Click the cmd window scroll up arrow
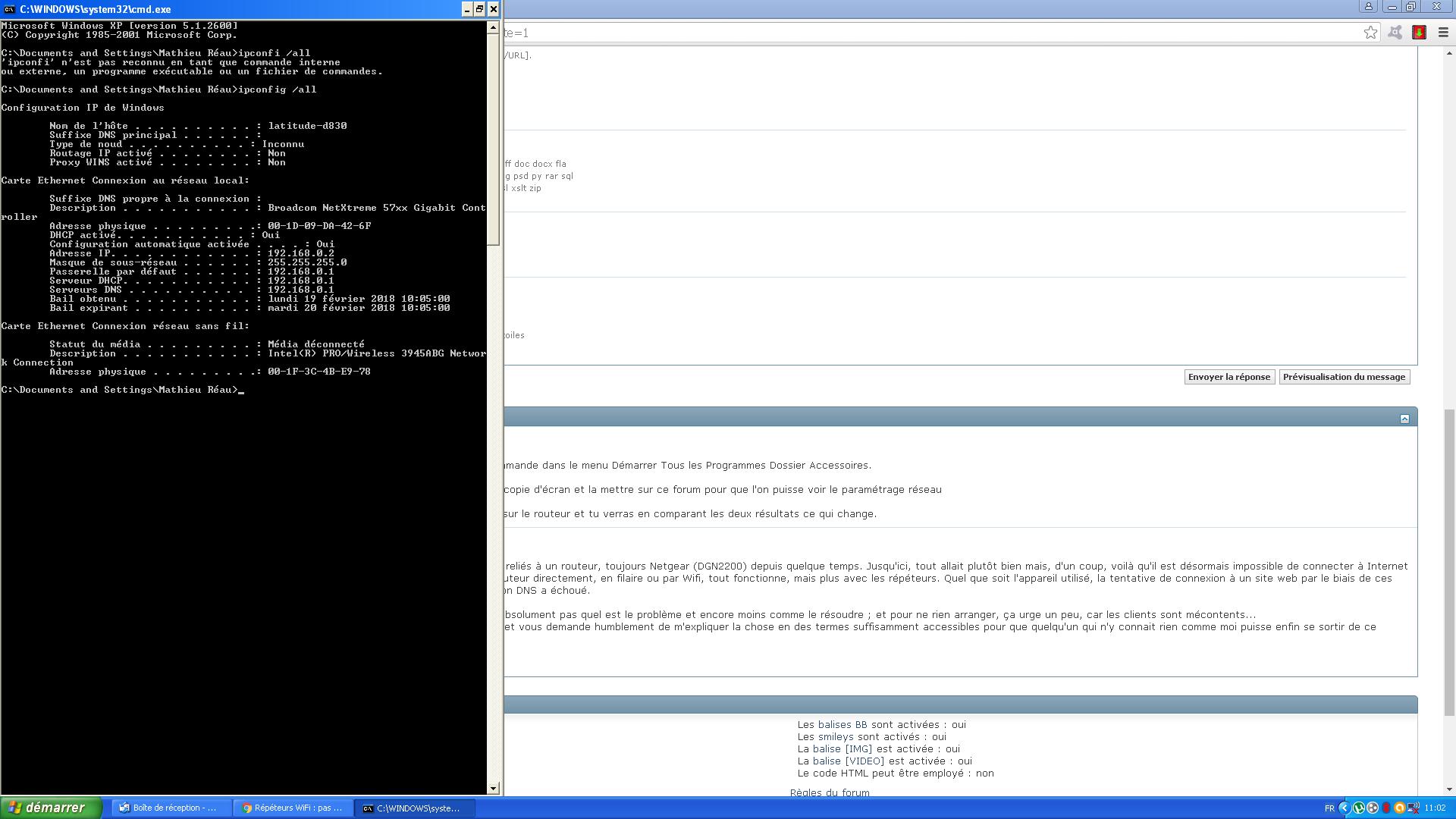 pyautogui.click(x=493, y=27)
